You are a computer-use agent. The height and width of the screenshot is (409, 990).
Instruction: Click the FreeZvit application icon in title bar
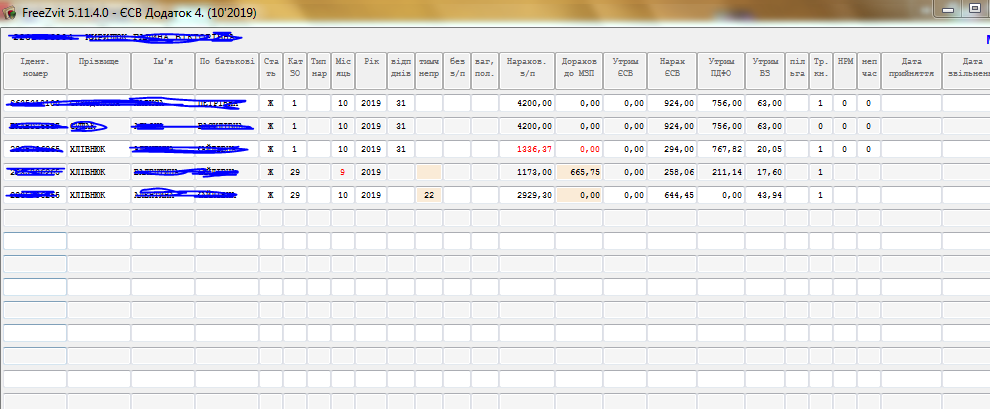11,9
